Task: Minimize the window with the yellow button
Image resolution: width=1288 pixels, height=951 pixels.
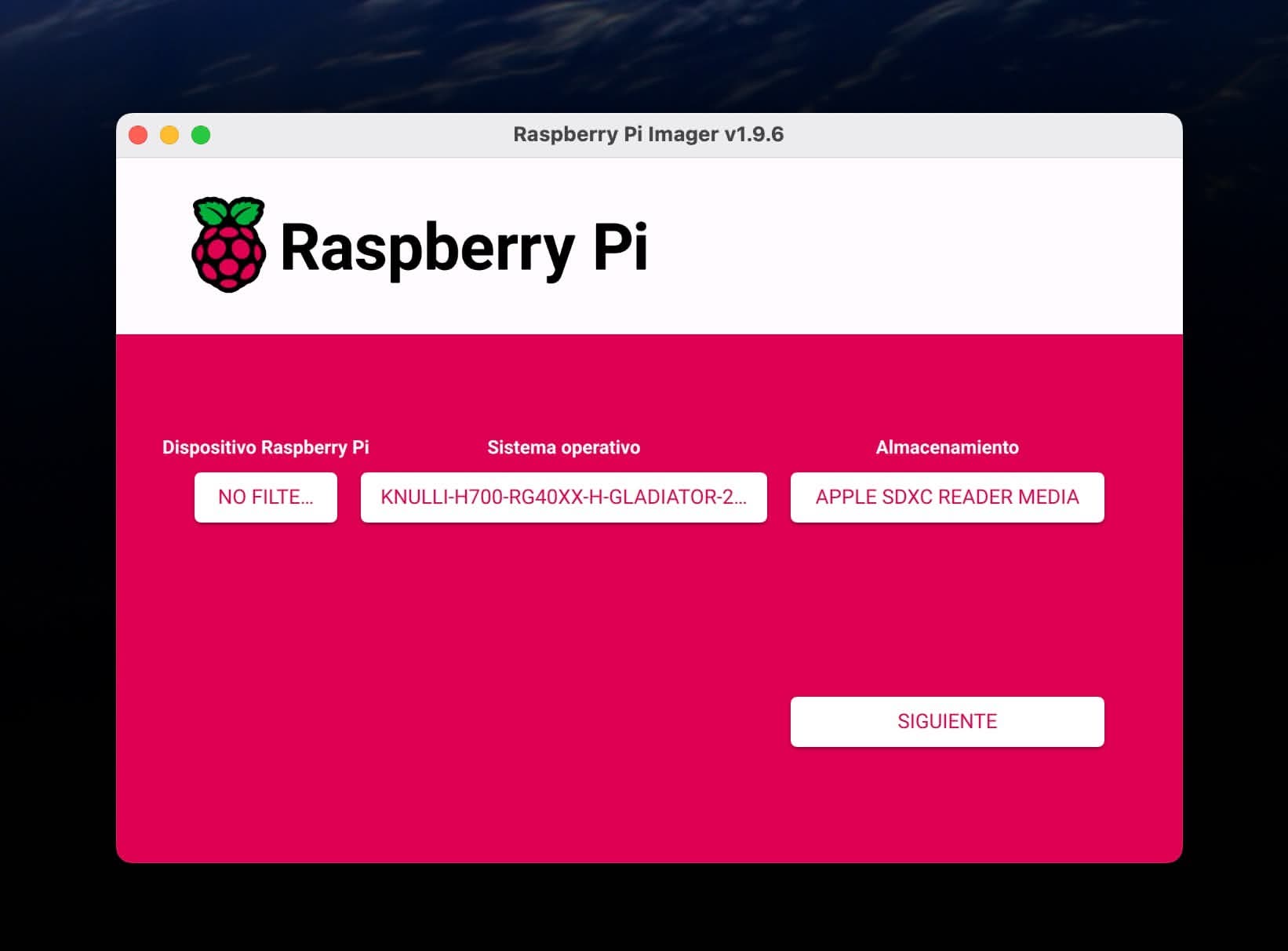Action: (x=169, y=135)
